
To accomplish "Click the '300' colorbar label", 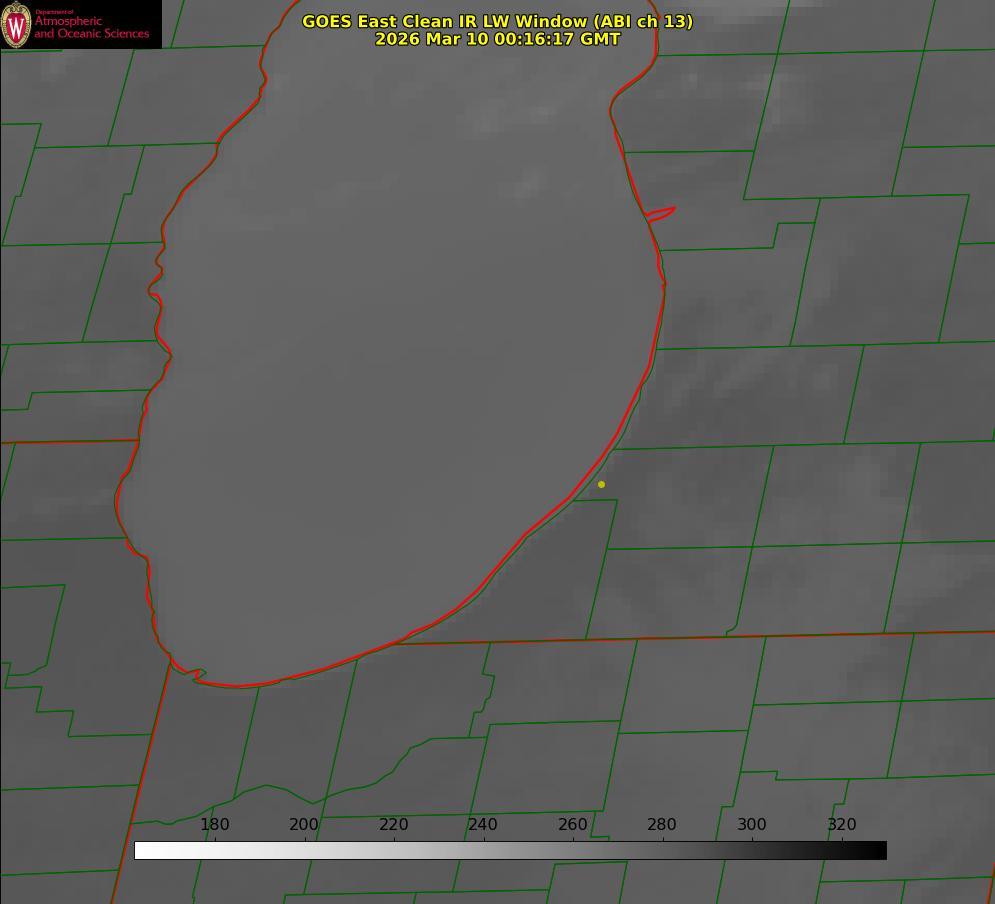I will click(x=752, y=824).
